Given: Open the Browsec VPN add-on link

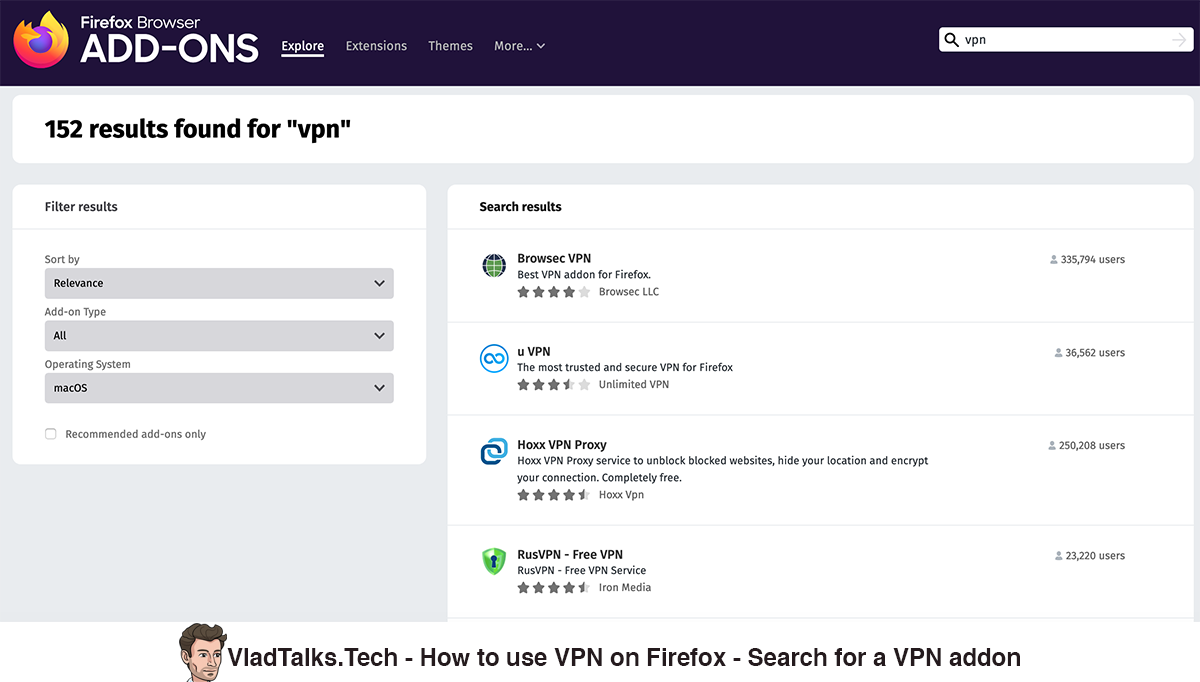Looking at the screenshot, I should click(554, 258).
